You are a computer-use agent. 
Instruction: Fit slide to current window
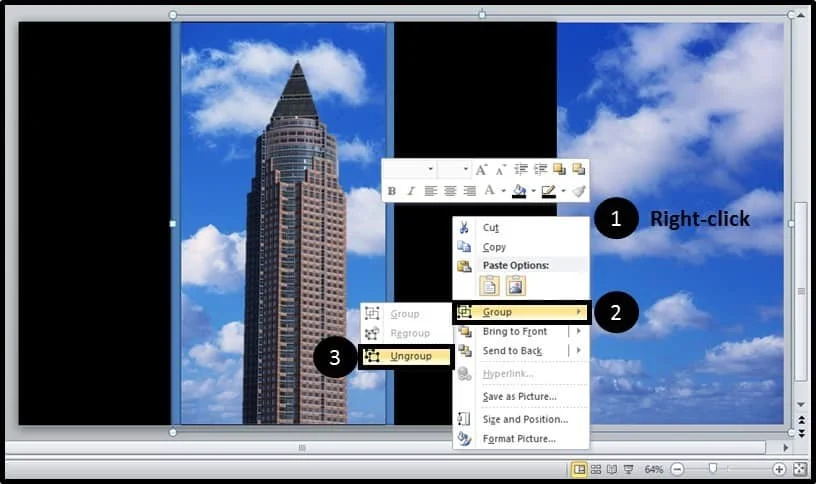800,469
